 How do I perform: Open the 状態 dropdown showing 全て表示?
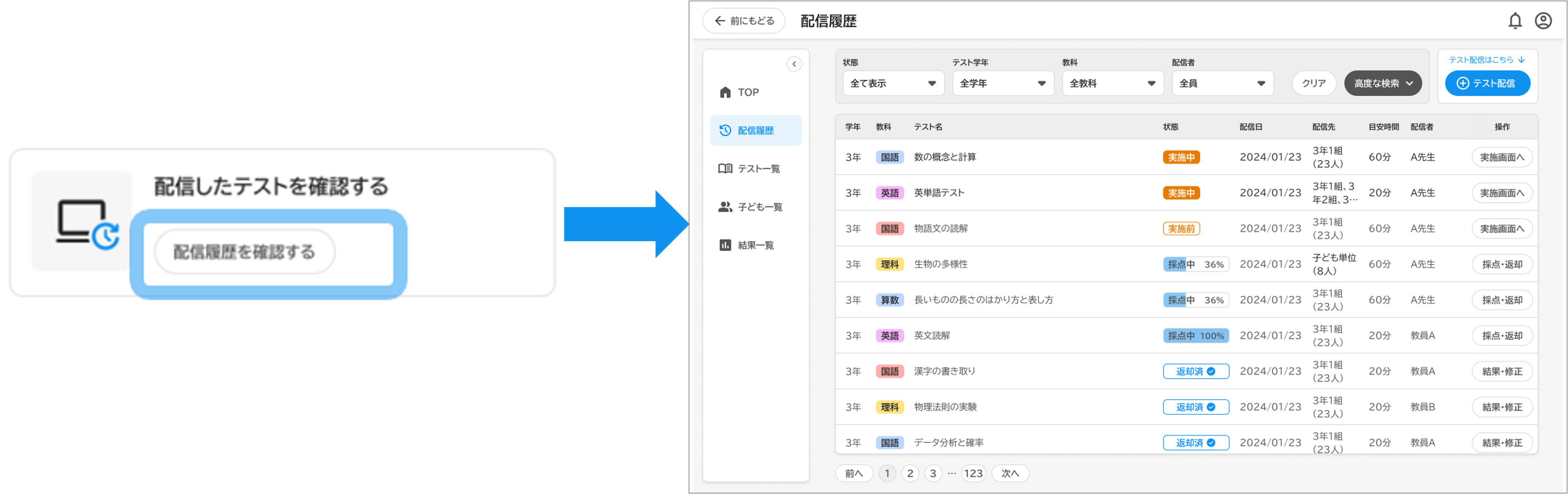click(x=893, y=84)
